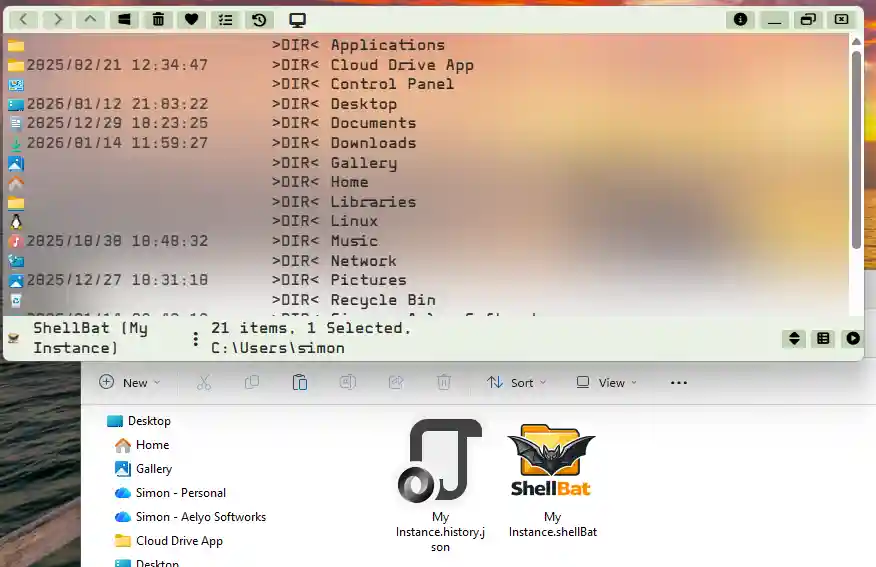Select the Downloads directory entry

pos(373,143)
